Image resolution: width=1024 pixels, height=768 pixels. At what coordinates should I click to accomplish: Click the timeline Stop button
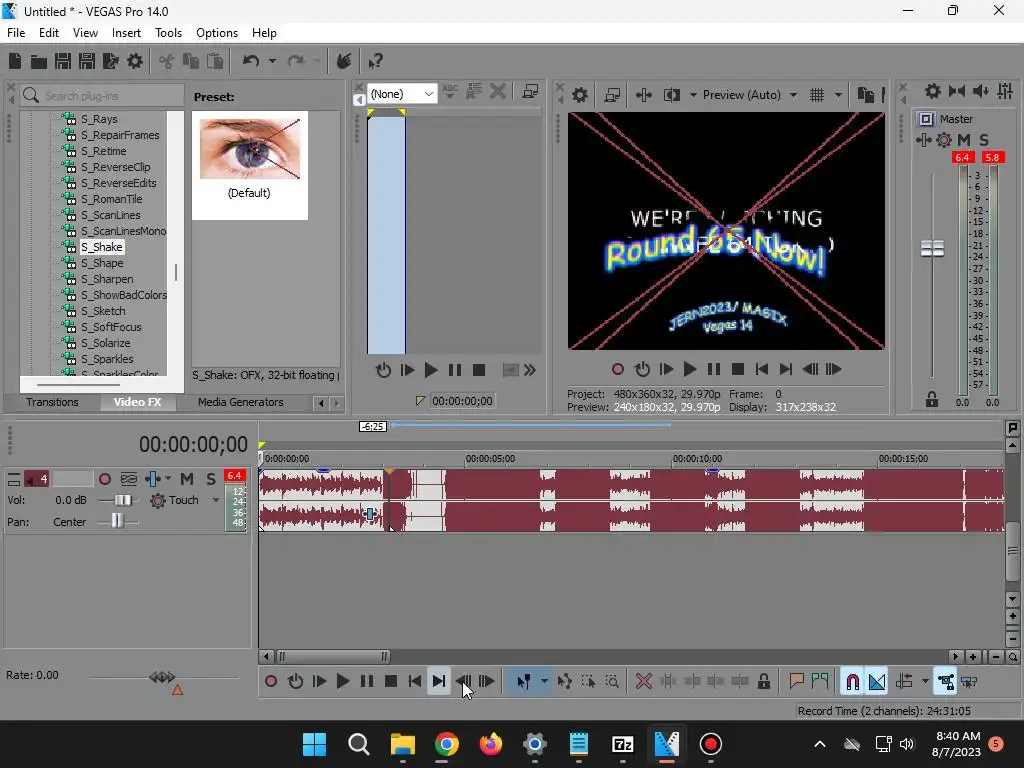pos(391,682)
